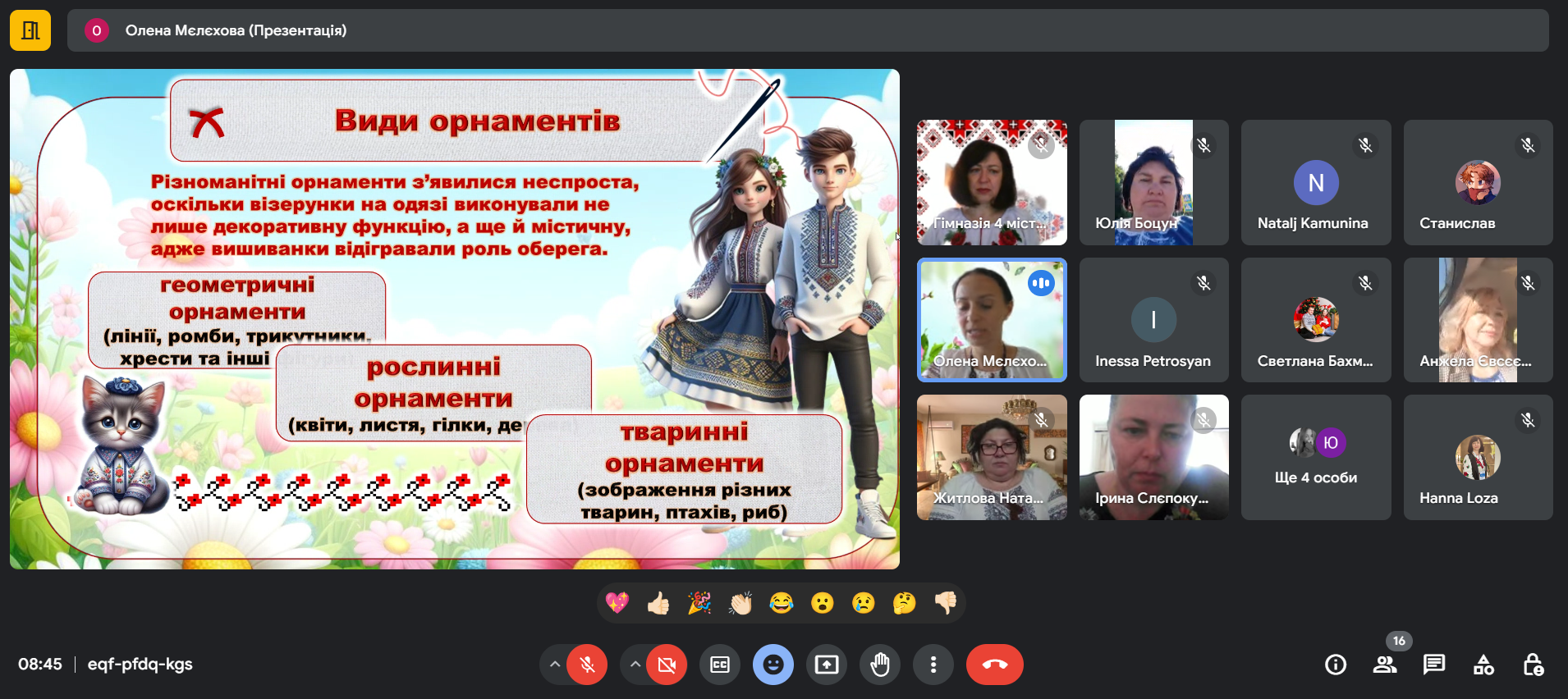Image resolution: width=1568 pixels, height=699 pixels.
Task: Unmute the microphone
Action: tap(587, 665)
